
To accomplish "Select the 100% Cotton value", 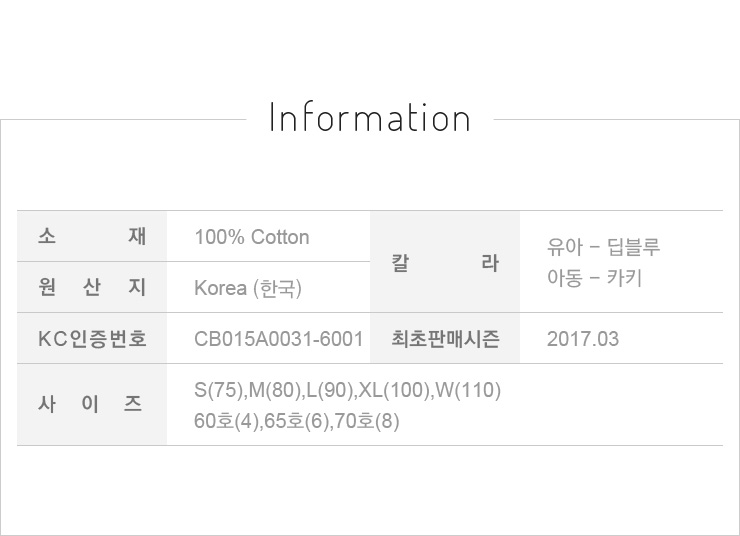I will click(x=252, y=237).
